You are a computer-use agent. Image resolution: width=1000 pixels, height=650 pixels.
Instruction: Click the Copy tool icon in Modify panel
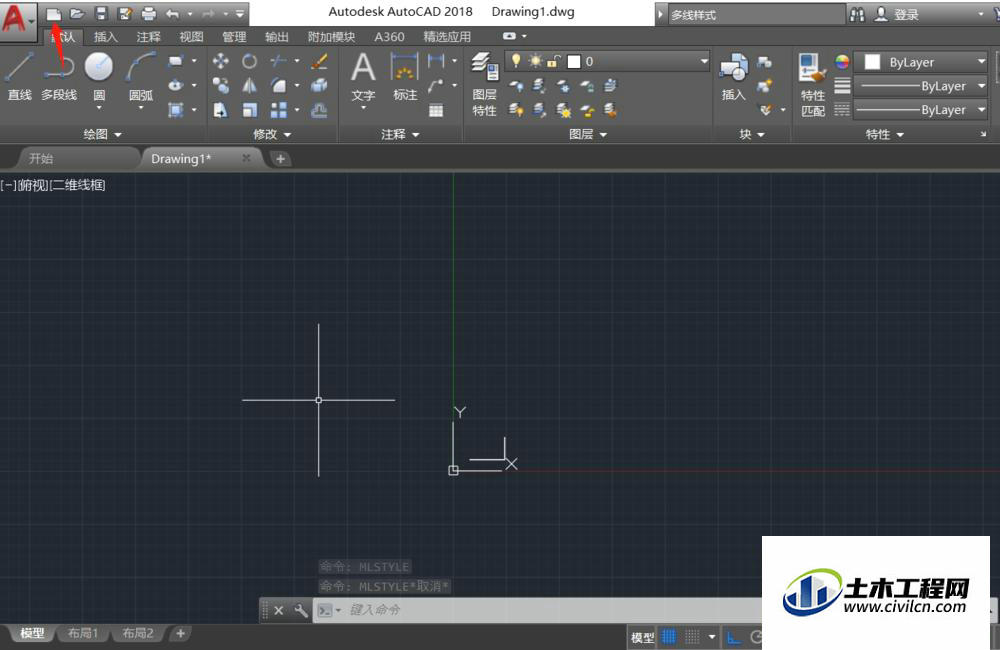[221, 85]
